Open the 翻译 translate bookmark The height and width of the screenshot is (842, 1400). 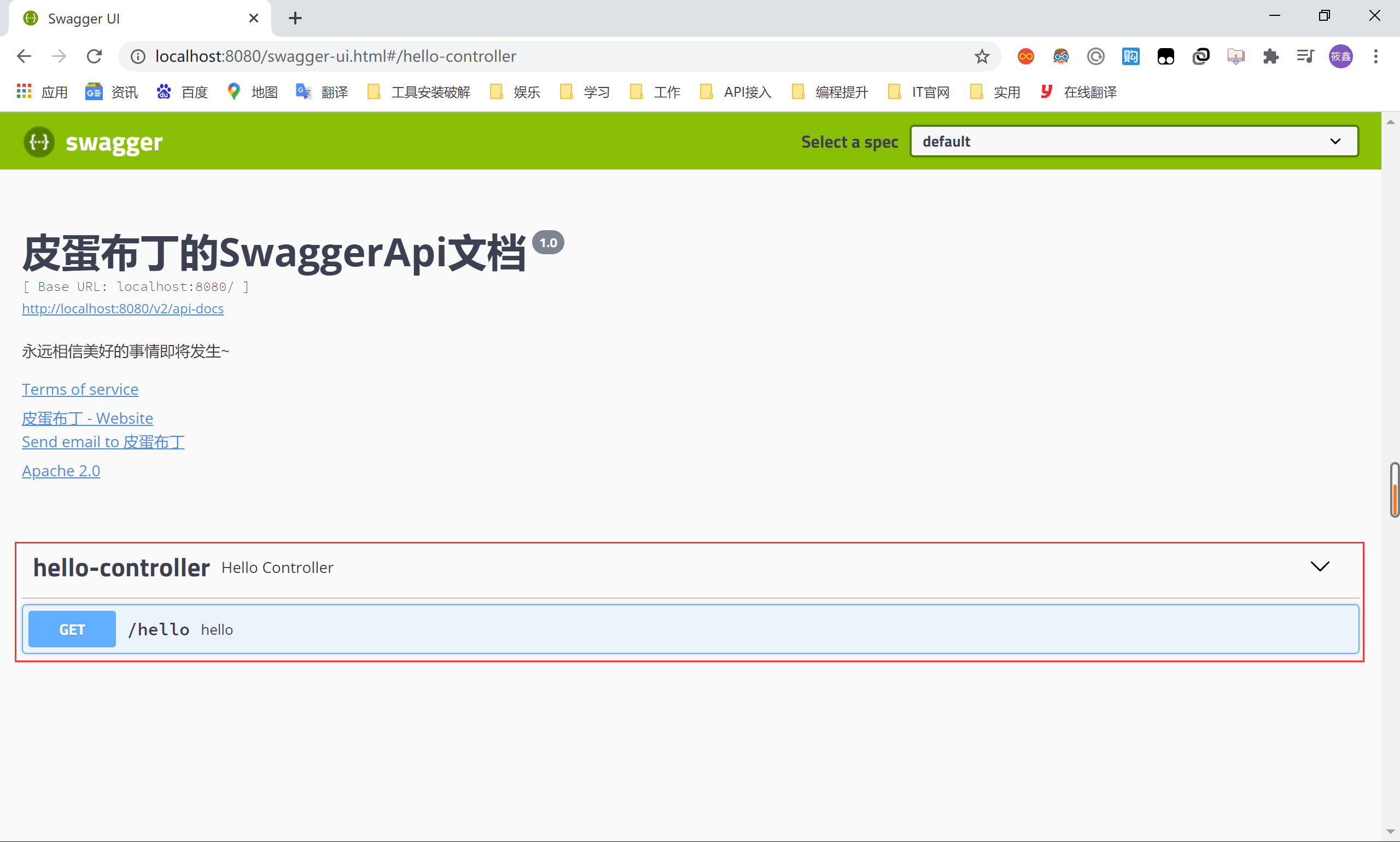click(322, 92)
